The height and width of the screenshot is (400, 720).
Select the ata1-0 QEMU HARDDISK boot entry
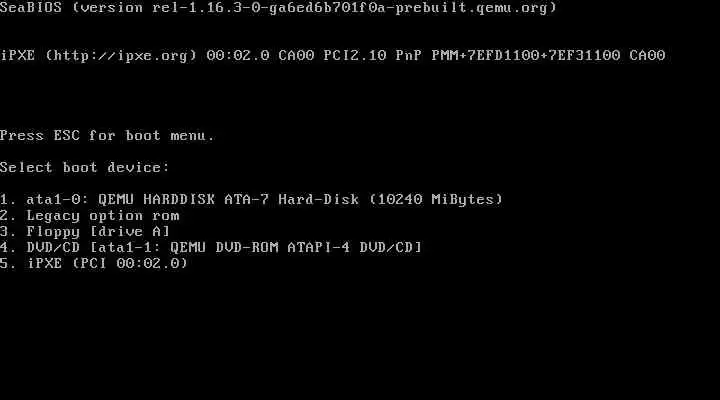251,199
